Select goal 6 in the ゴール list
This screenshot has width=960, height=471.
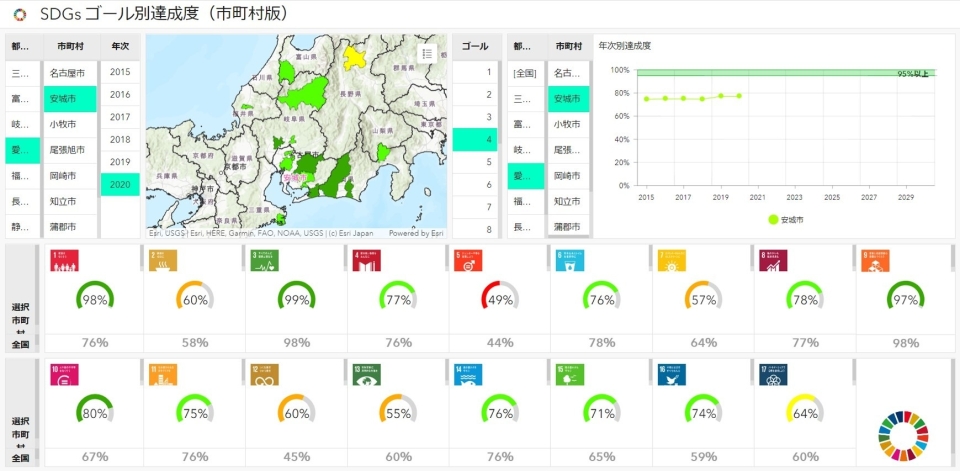(x=474, y=184)
